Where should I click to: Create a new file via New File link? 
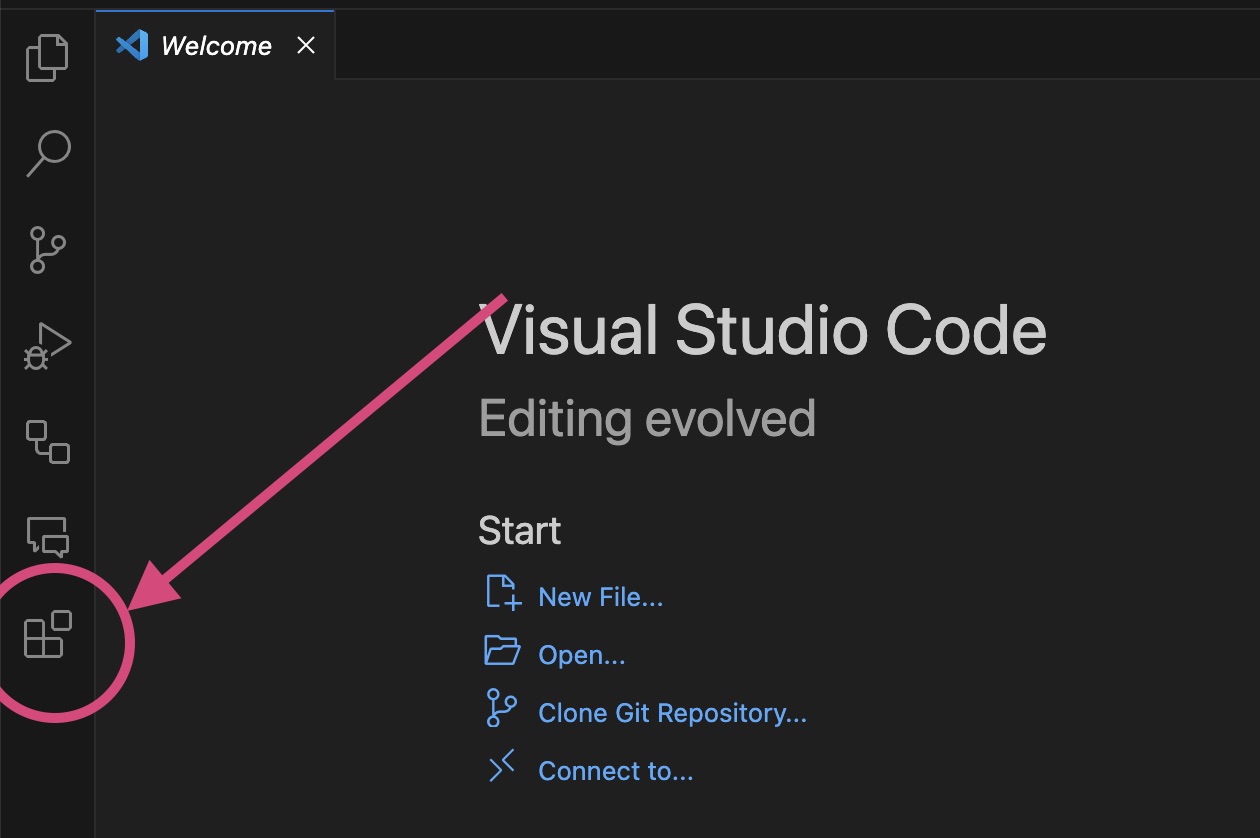pyautogui.click(x=601, y=597)
